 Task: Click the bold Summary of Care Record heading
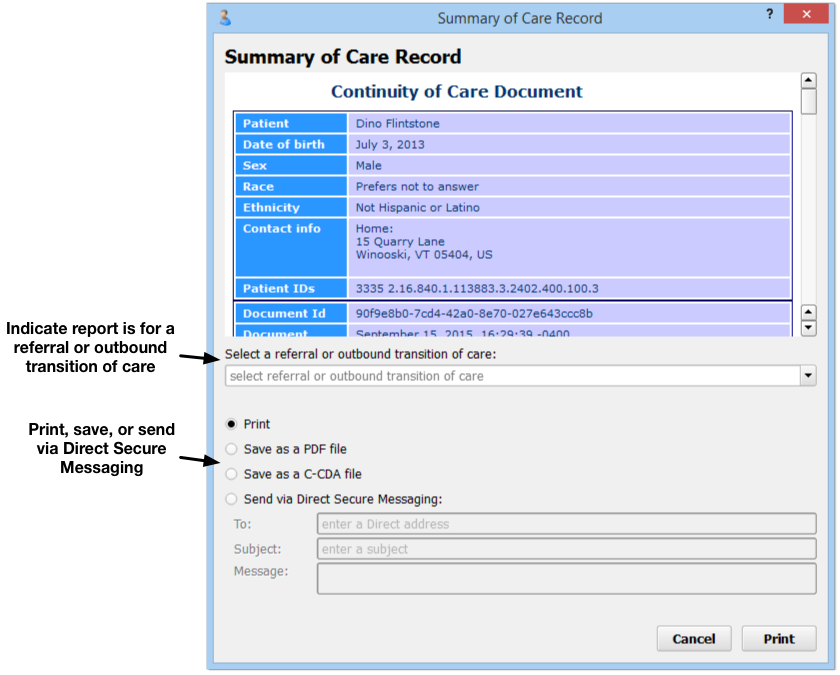point(343,57)
